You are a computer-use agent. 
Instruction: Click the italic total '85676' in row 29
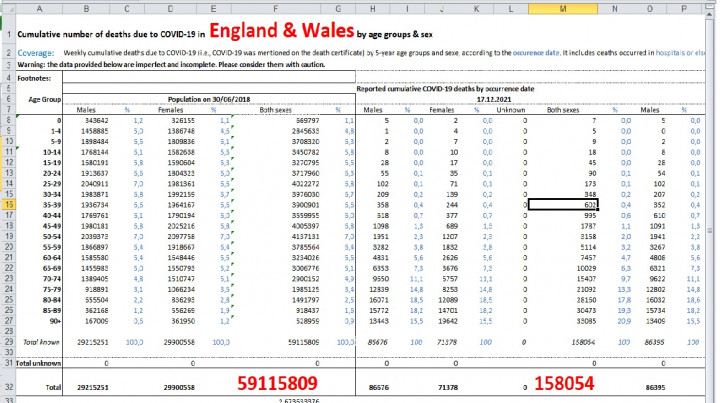point(373,342)
